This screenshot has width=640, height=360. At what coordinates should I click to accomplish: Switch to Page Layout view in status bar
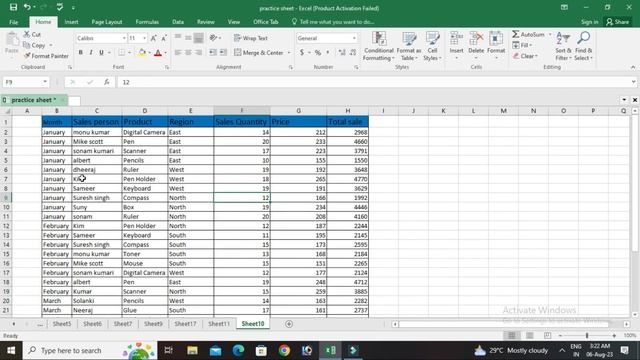tap(529, 336)
